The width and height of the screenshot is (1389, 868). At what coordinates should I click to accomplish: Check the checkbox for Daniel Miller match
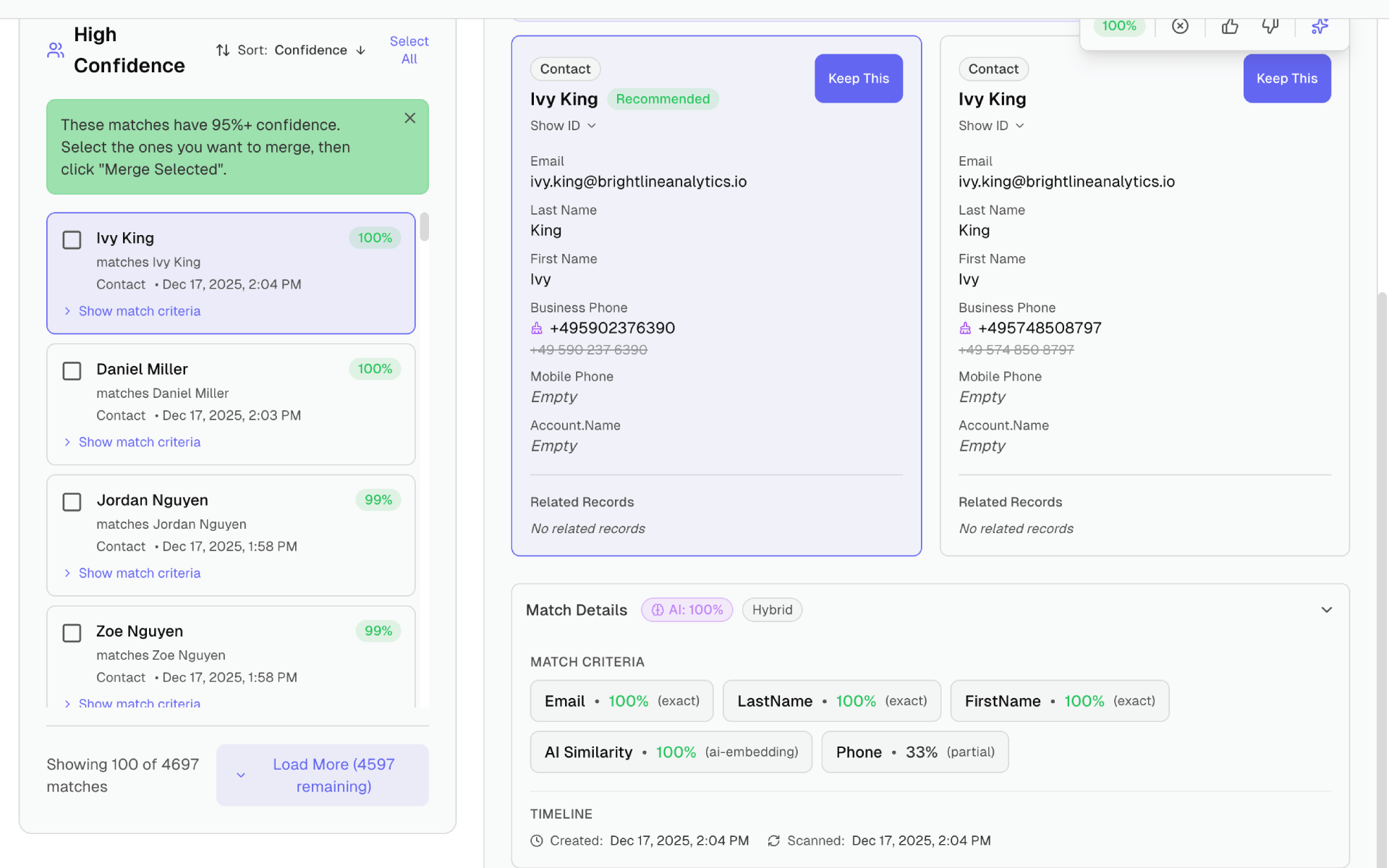pyautogui.click(x=72, y=370)
